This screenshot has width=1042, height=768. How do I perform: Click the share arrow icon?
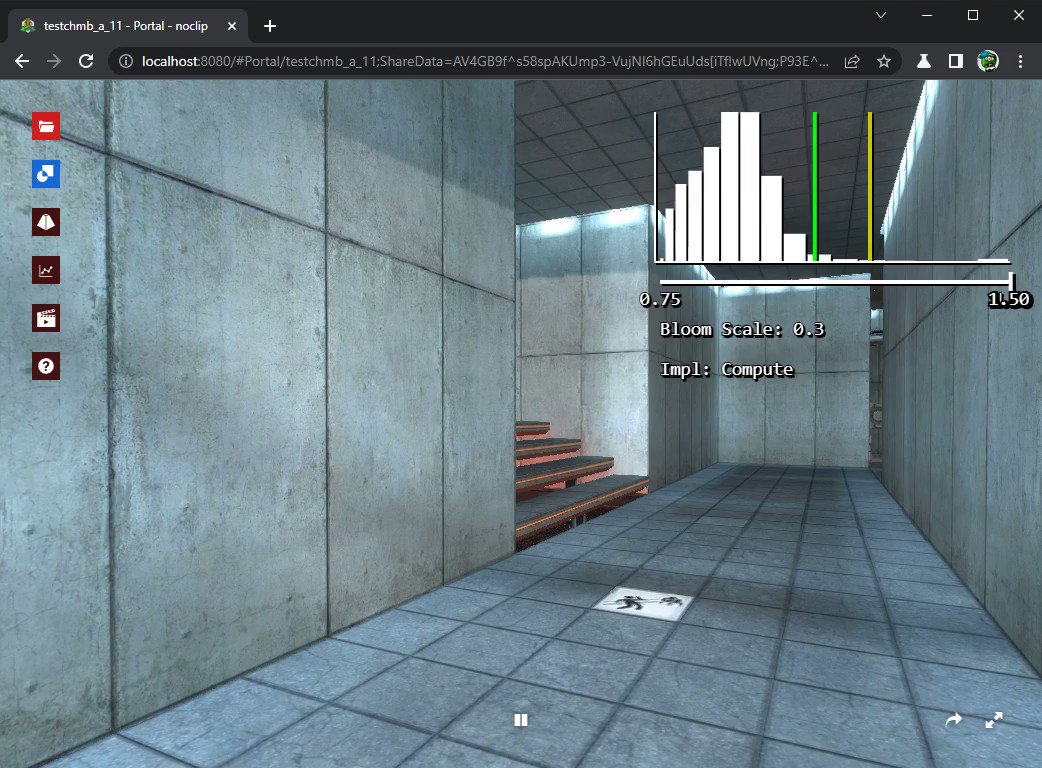click(x=953, y=720)
